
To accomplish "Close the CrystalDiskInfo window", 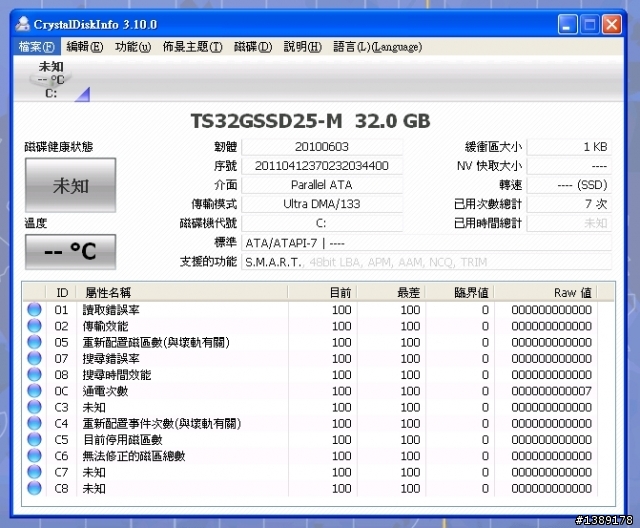I will pyautogui.click(x=612, y=24).
